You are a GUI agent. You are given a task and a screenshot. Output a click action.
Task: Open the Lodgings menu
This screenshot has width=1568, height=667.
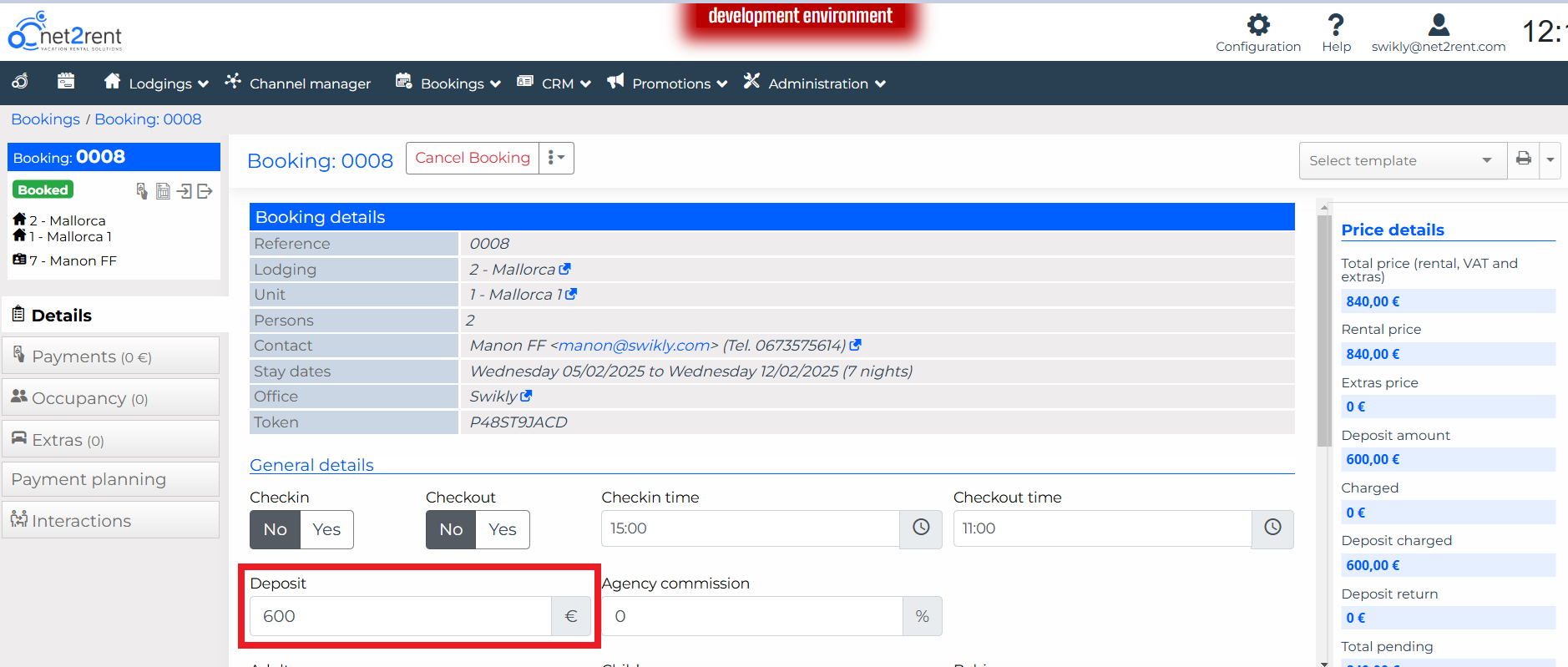tap(156, 83)
